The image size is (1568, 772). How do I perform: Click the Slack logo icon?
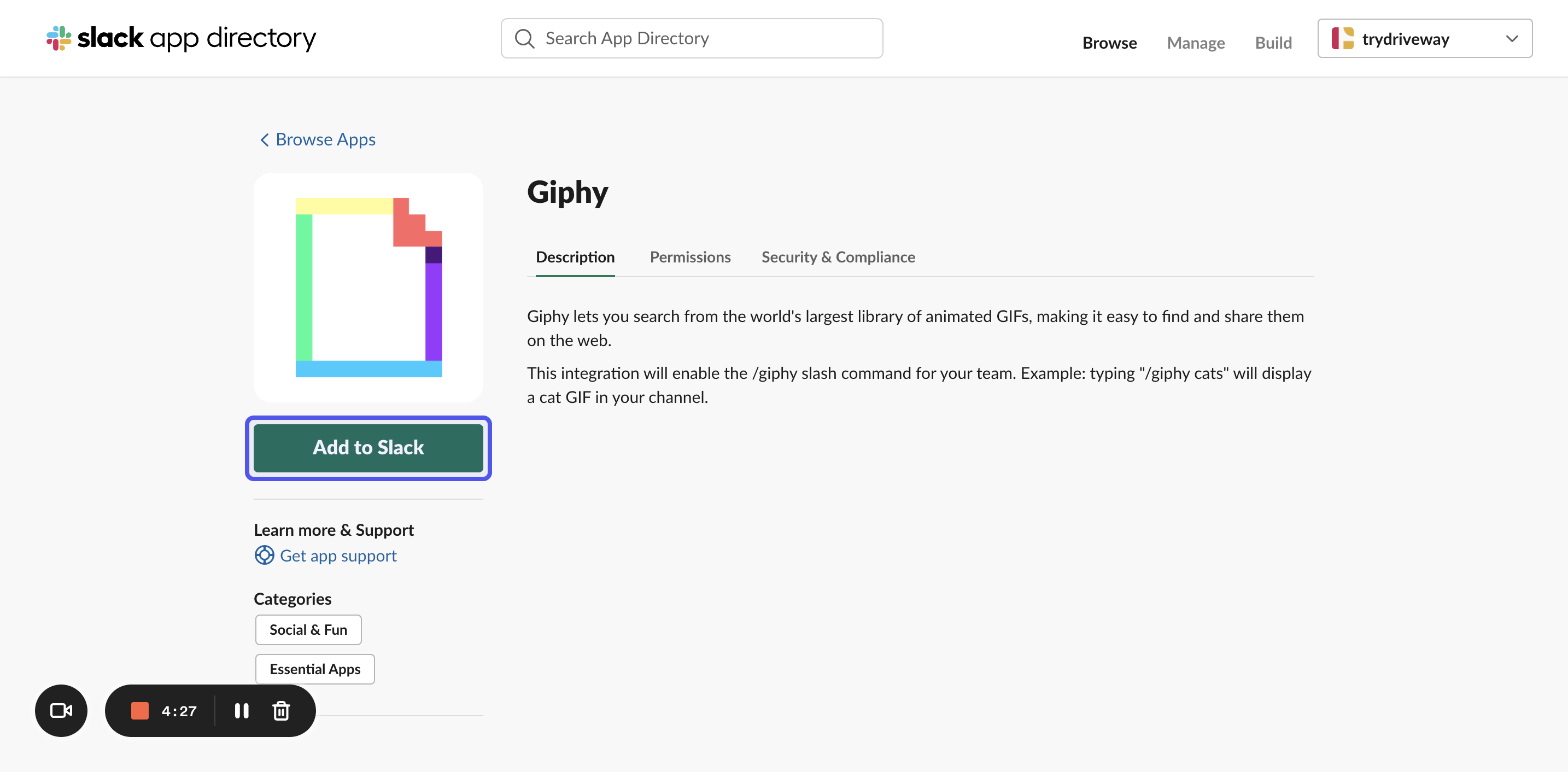[58, 38]
